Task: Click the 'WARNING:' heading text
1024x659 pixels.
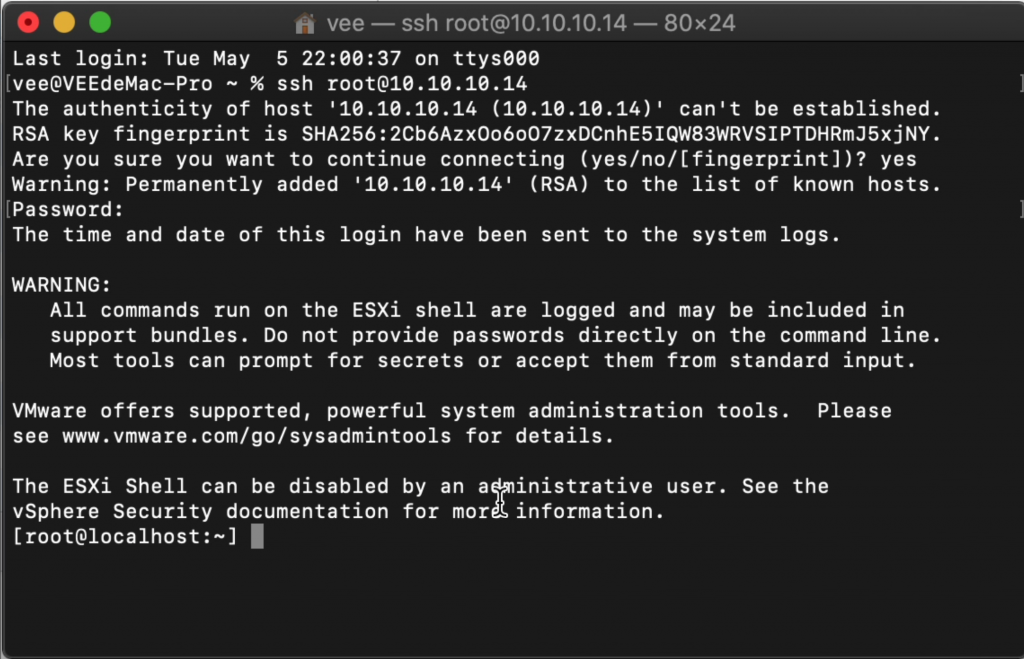Action: tap(61, 285)
